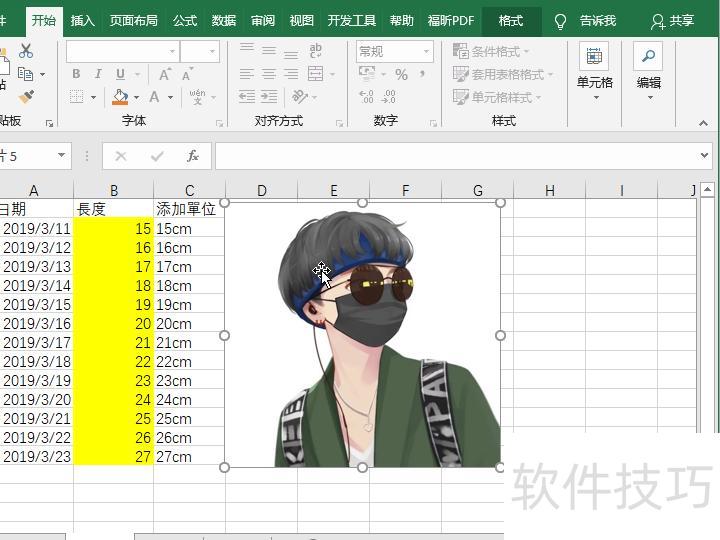Toggle Bold formatting
This screenshot has height=540, width=720.
click(x=76, y=74)
